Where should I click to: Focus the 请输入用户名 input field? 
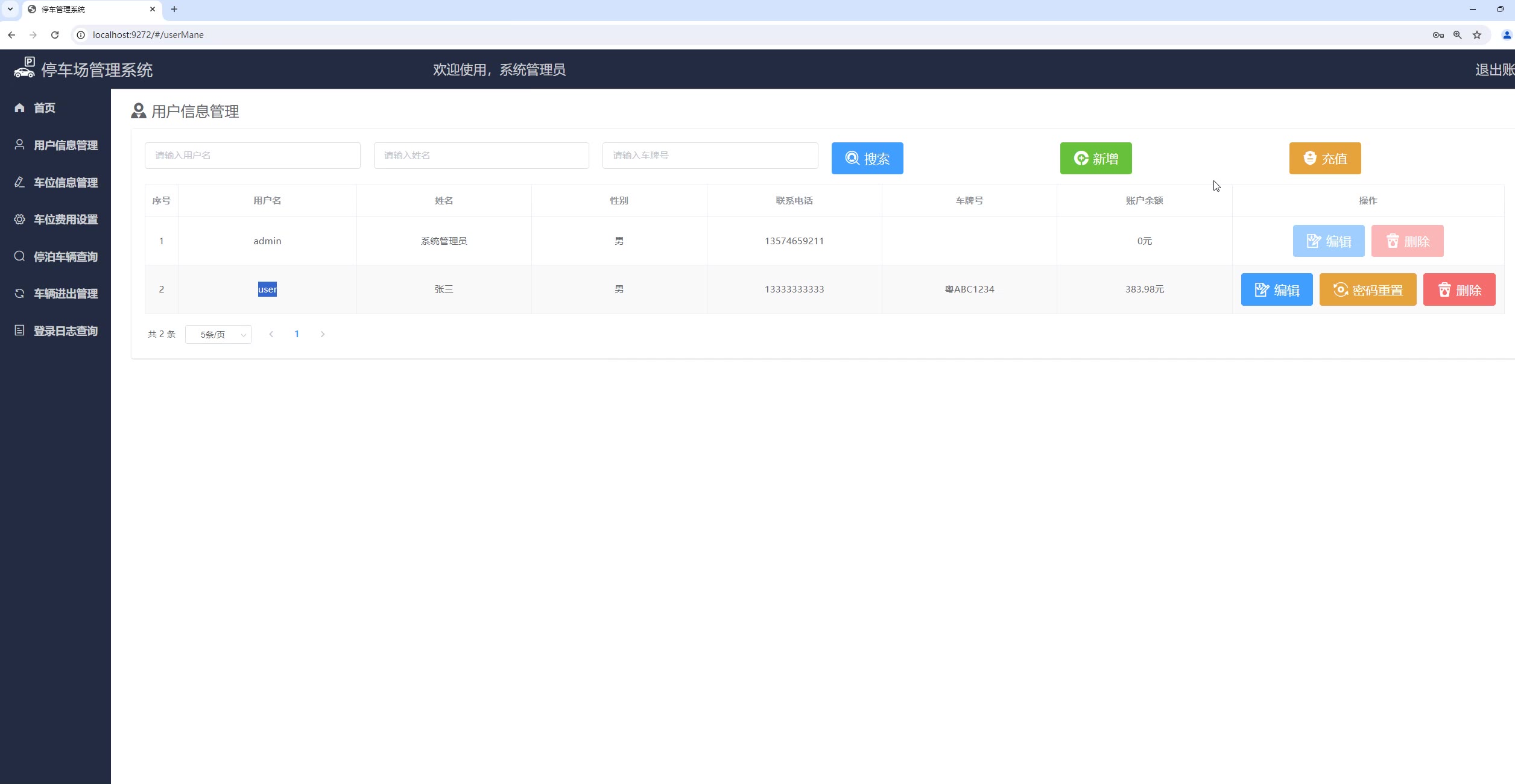tap(253, 156)
